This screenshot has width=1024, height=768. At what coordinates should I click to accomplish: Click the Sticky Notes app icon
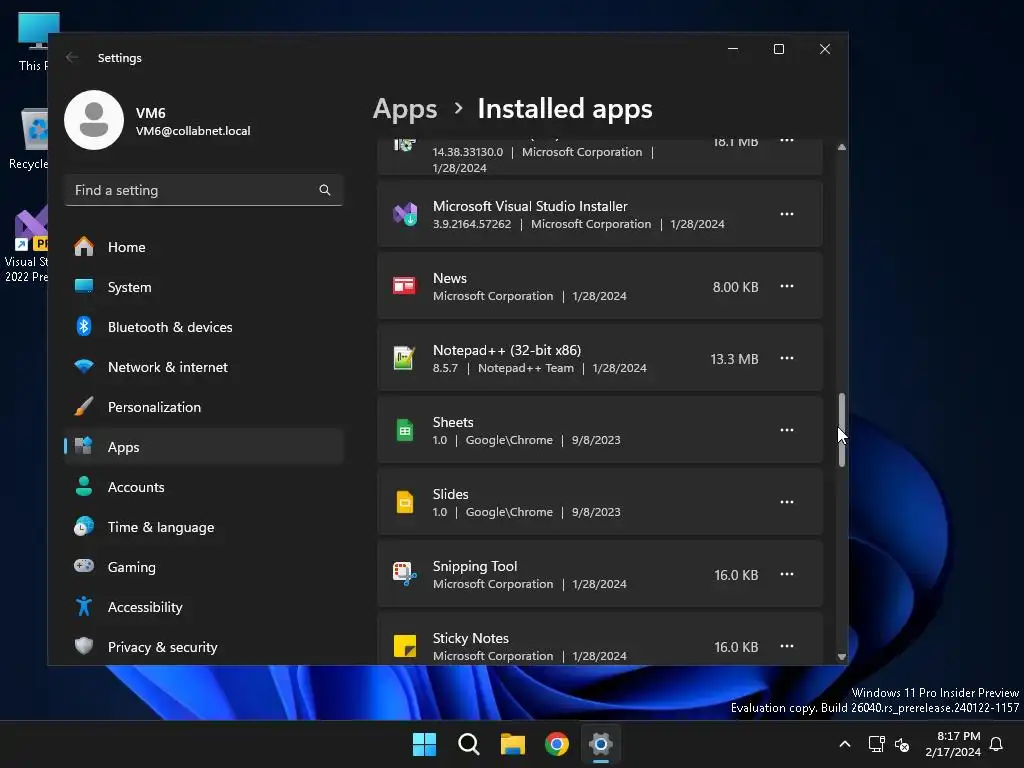pos(405,646)
